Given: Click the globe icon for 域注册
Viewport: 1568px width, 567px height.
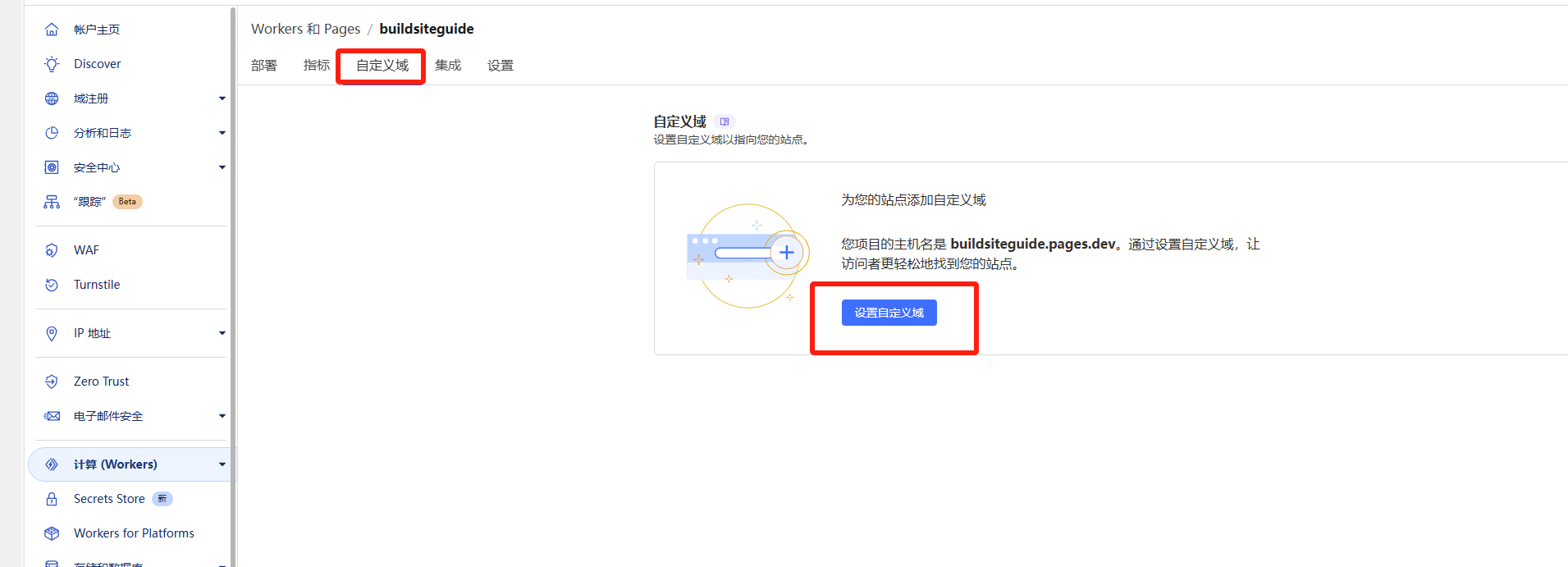Looking at the screenshot, I should tap(52, 98).
